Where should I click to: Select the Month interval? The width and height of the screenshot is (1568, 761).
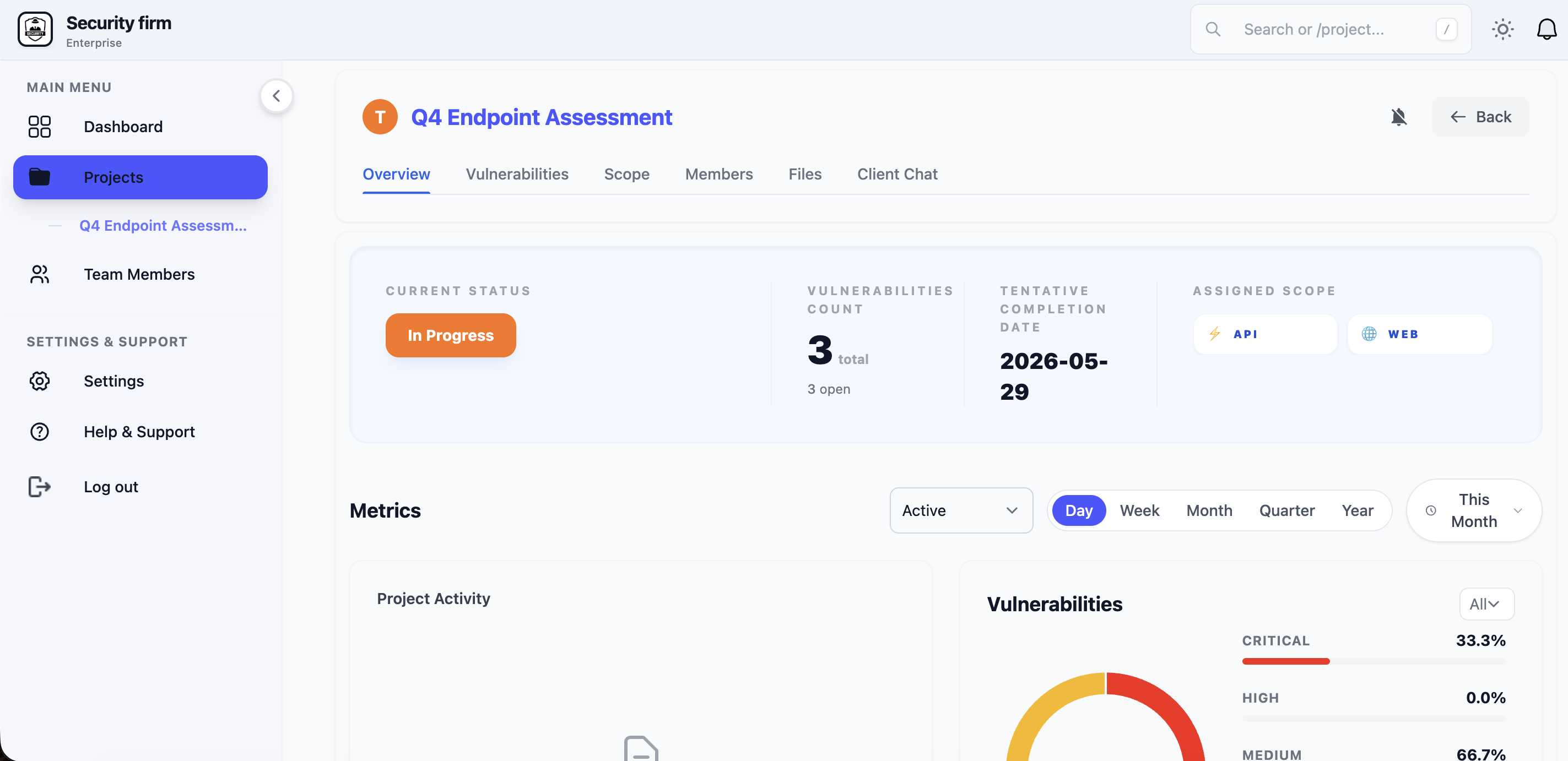click(x=1209, y=510)
